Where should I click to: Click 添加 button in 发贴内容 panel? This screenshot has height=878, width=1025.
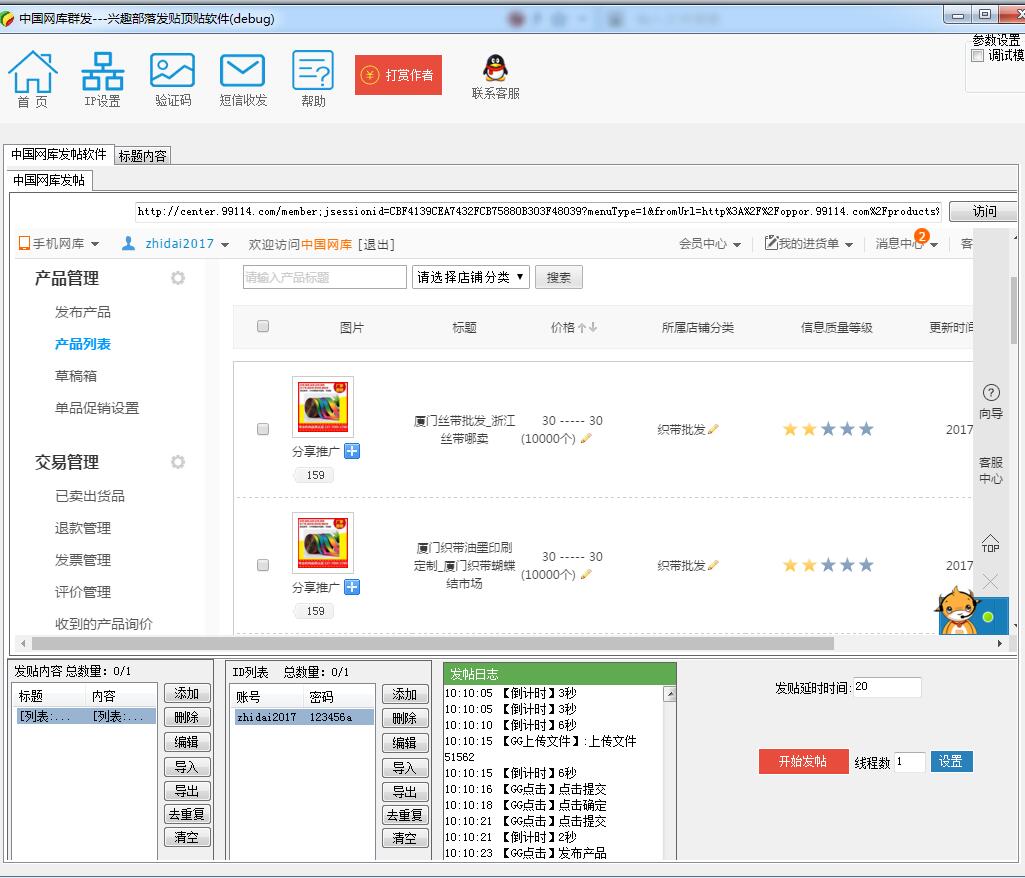187,693
